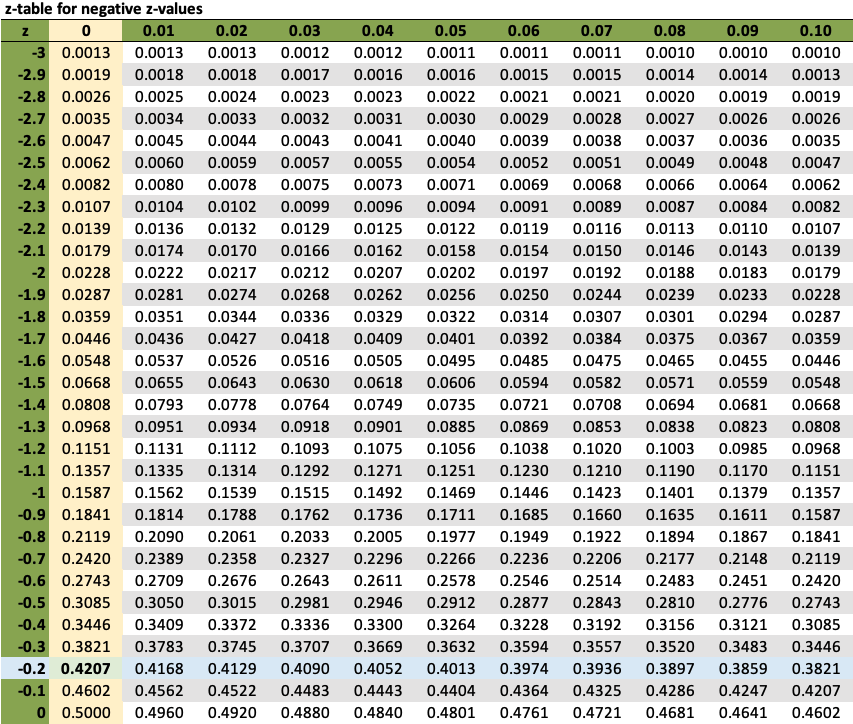Select the yellow 0 column header
Screen dimensions: 853x724
(86, 31)
